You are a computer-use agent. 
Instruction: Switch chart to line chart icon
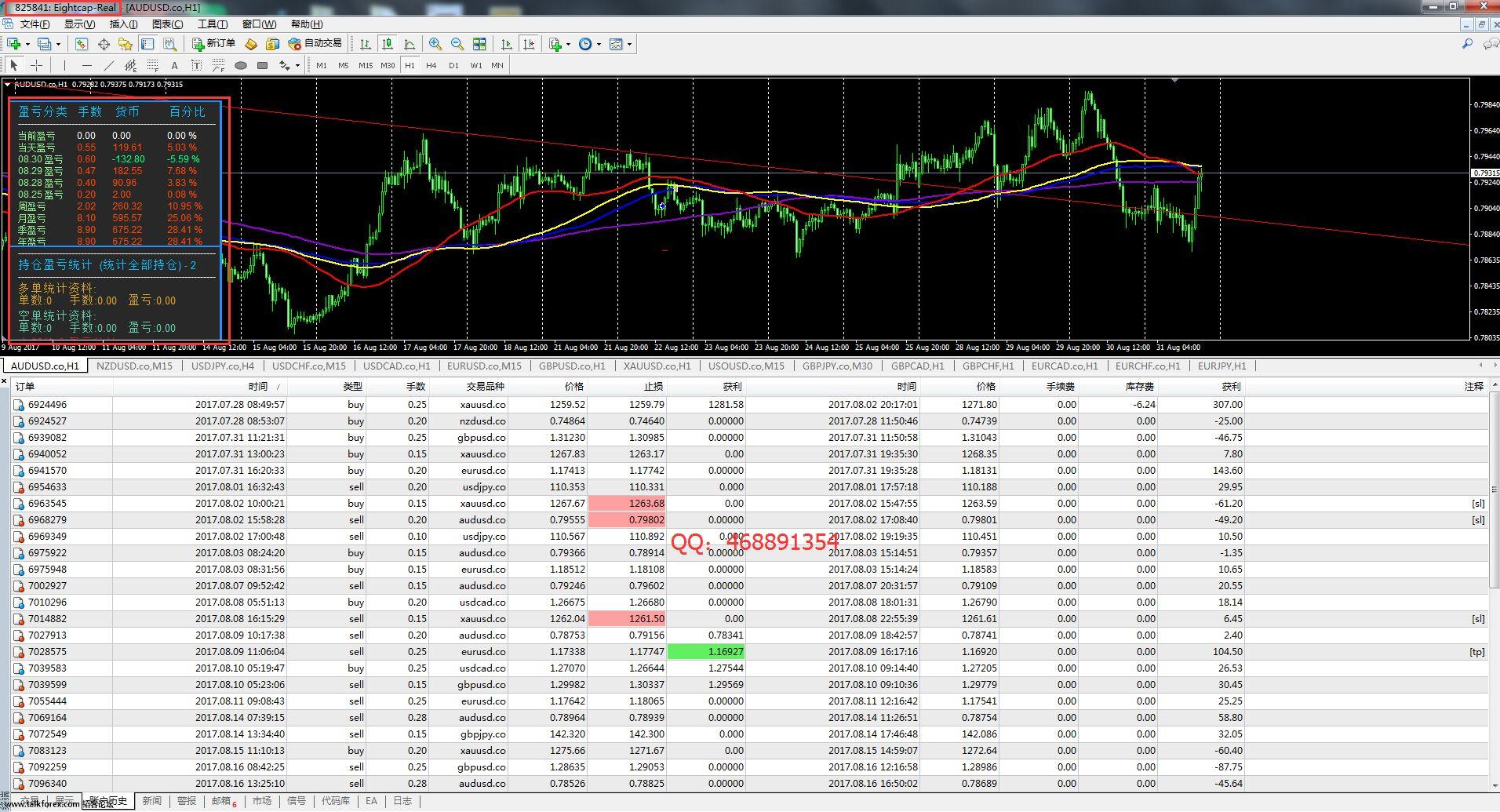[x=410, y=44]
